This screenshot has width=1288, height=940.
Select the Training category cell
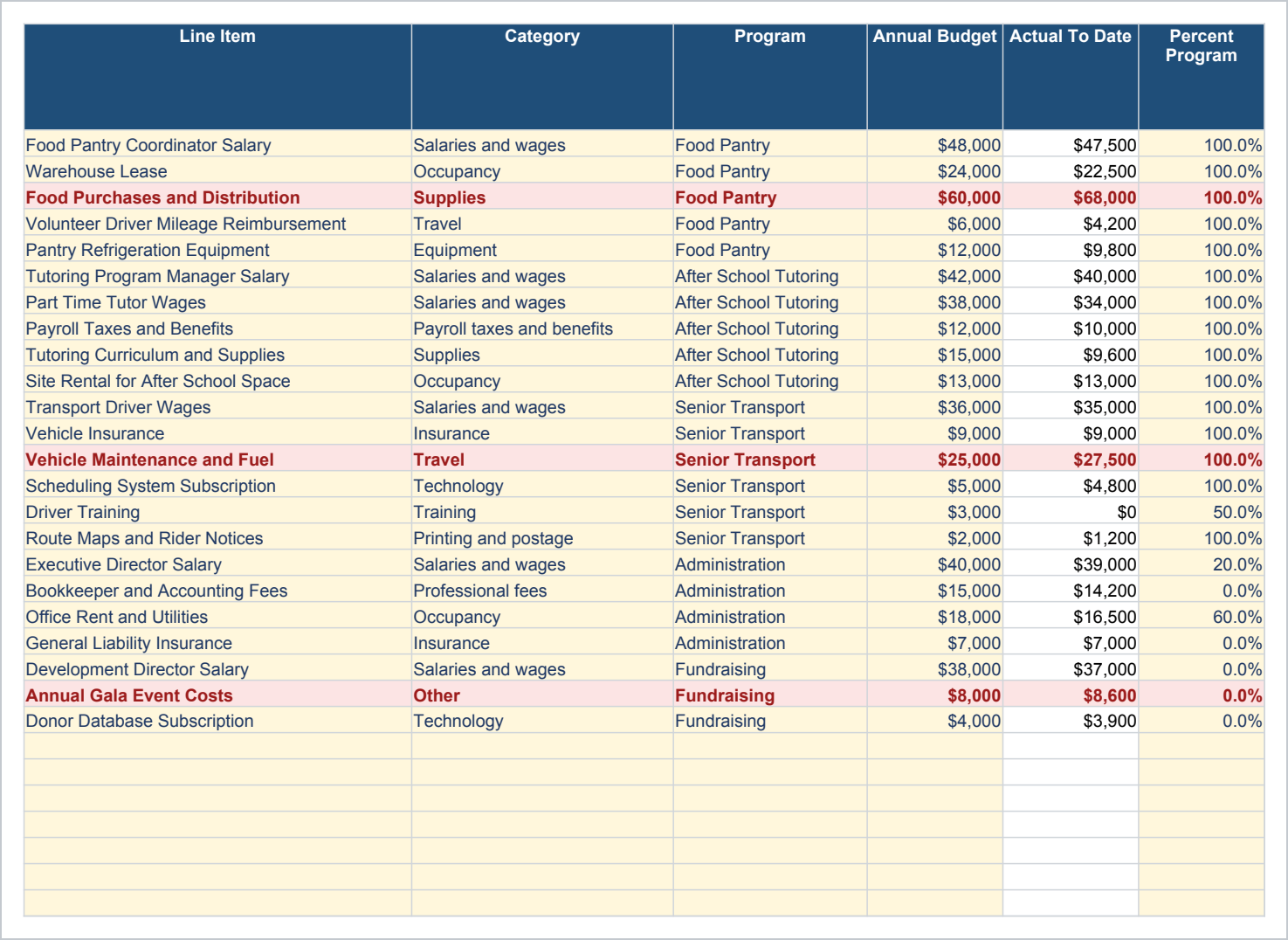(542, 512)
